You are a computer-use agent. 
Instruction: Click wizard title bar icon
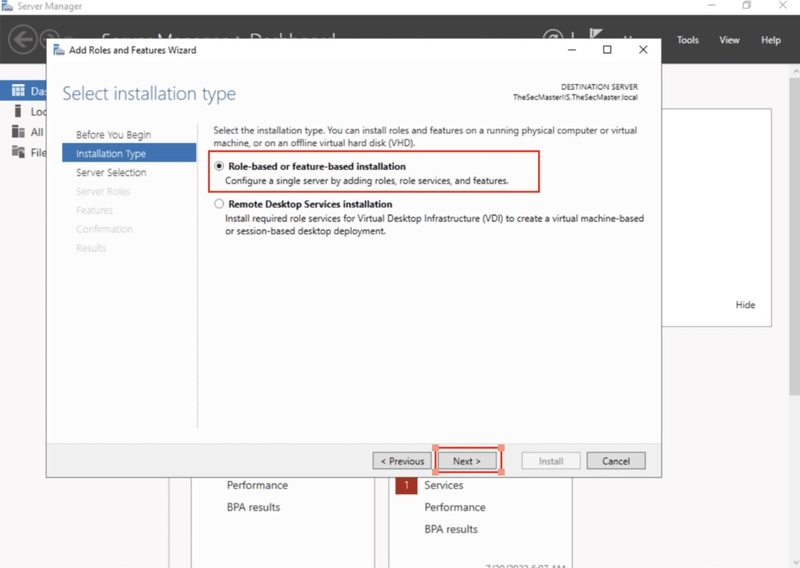point(59,50)
